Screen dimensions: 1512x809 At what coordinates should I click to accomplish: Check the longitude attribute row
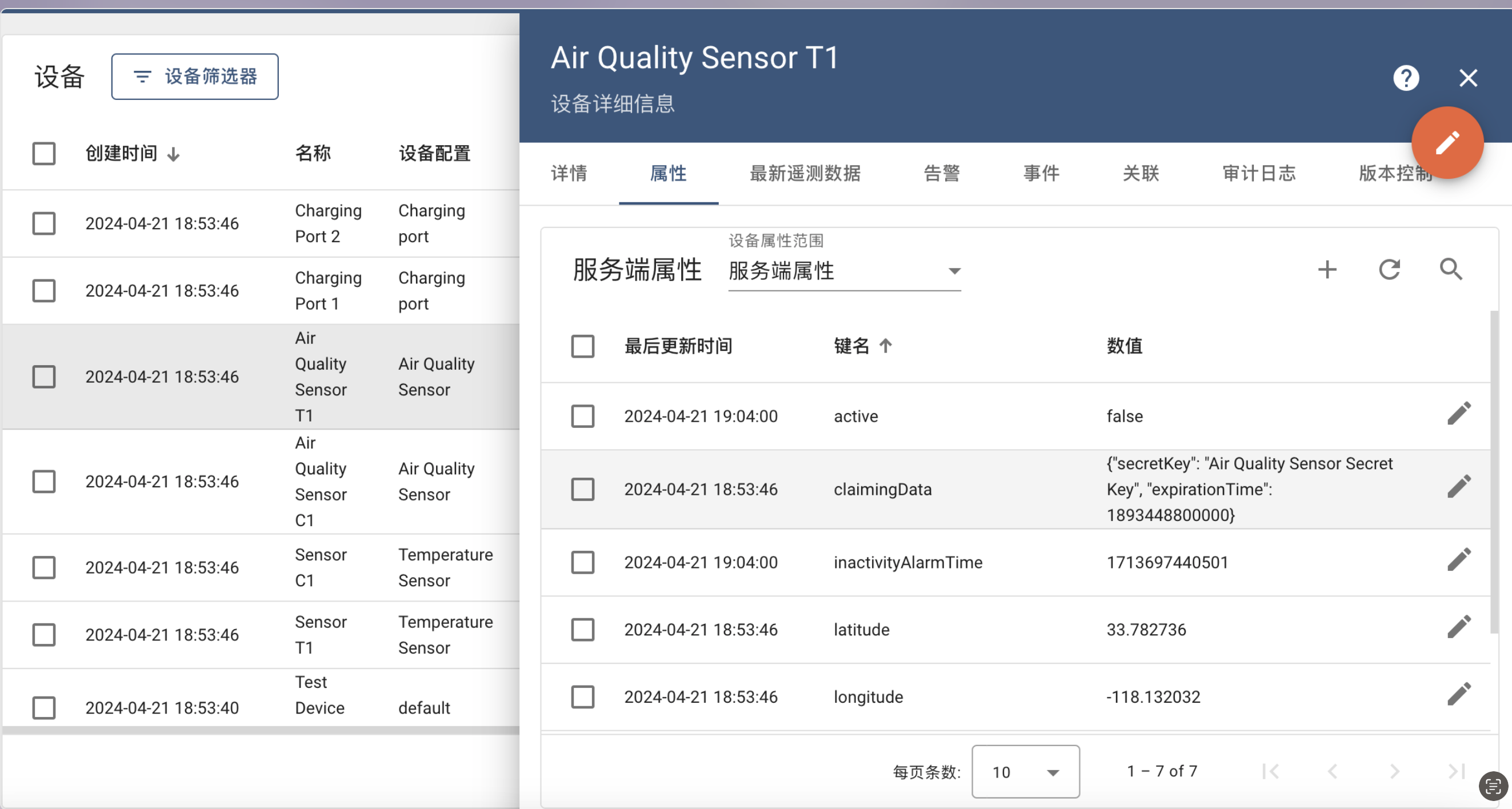583,697
